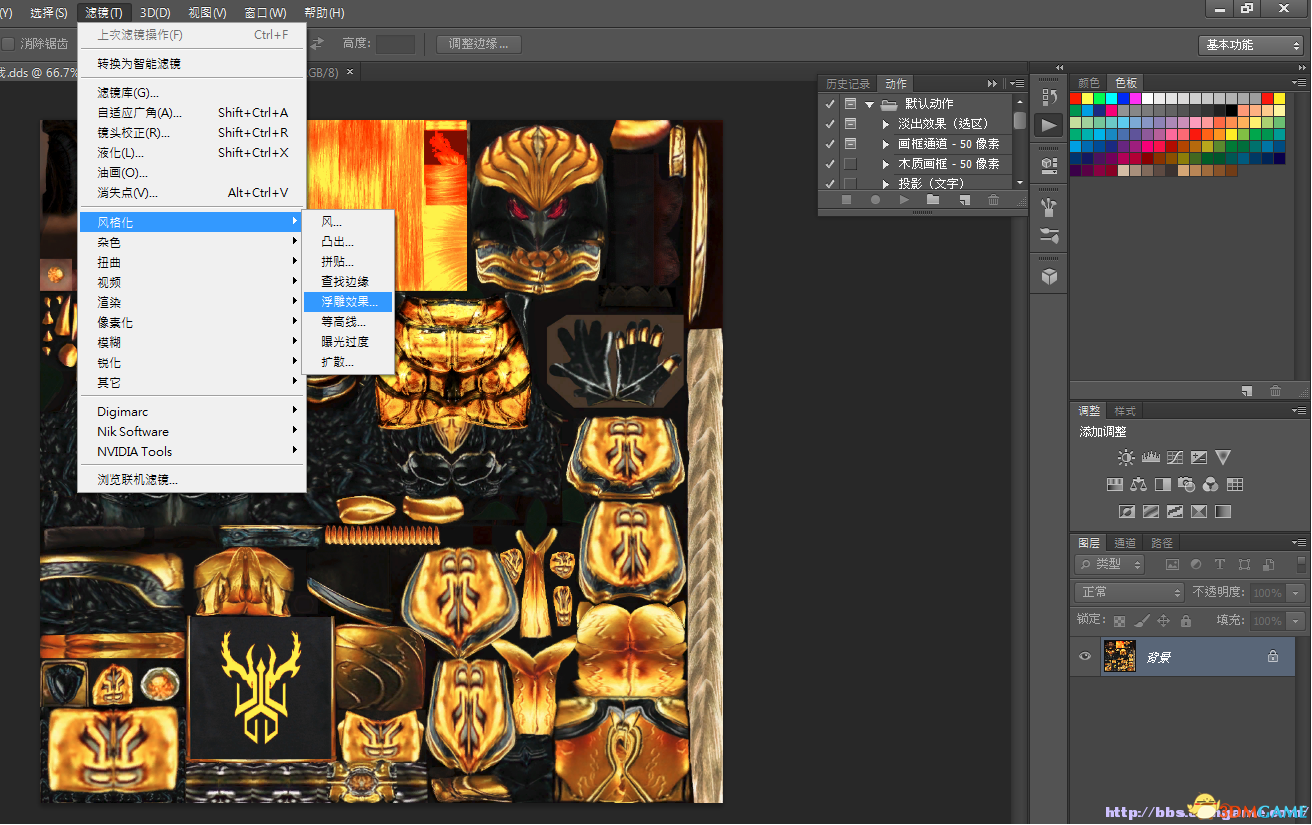Screen dimensions: 1312x825
Task: Open the Brush Presets dock icon
Action: point(1049,208)
